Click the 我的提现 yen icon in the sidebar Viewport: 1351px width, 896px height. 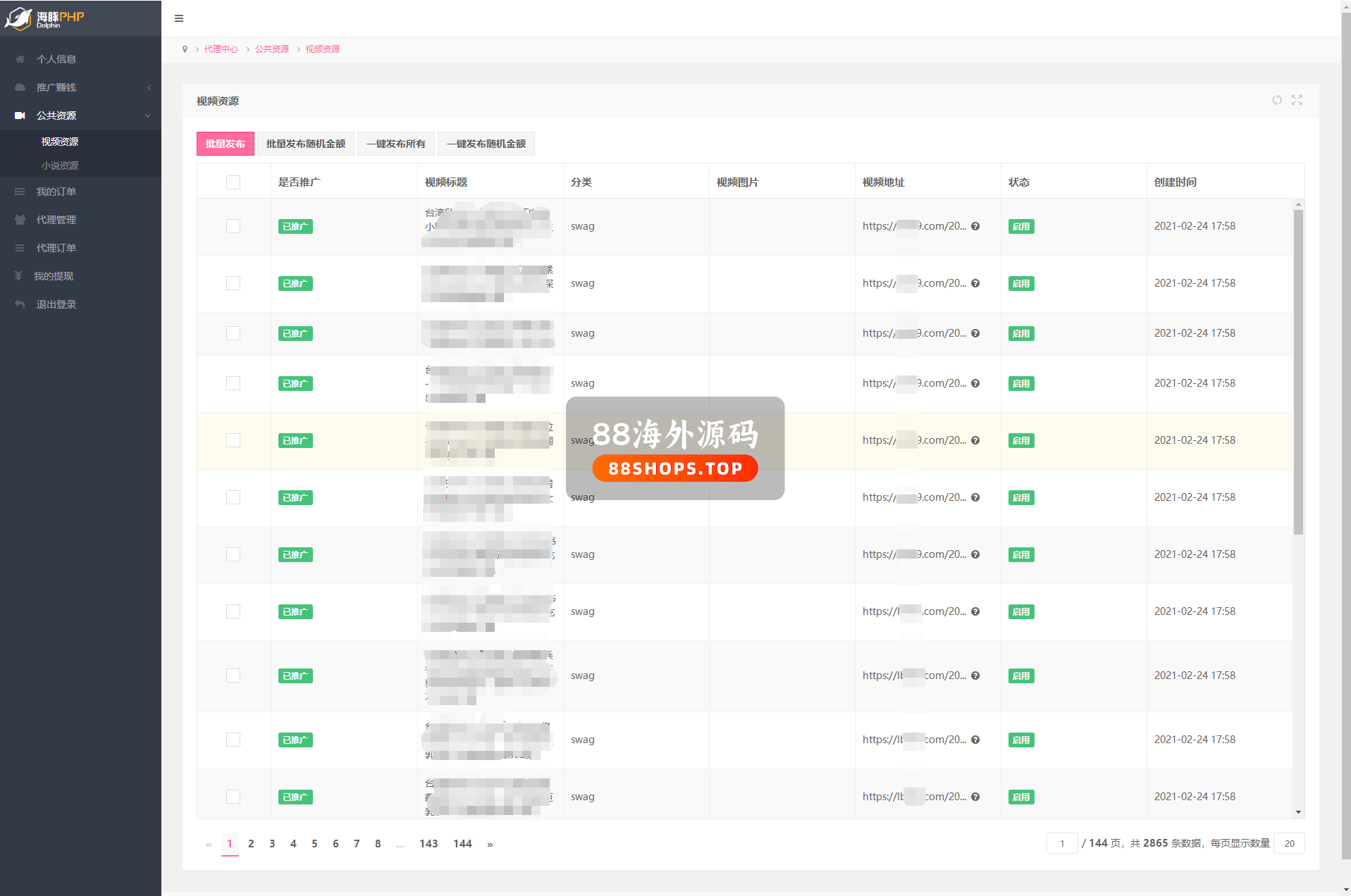(19, 276)
